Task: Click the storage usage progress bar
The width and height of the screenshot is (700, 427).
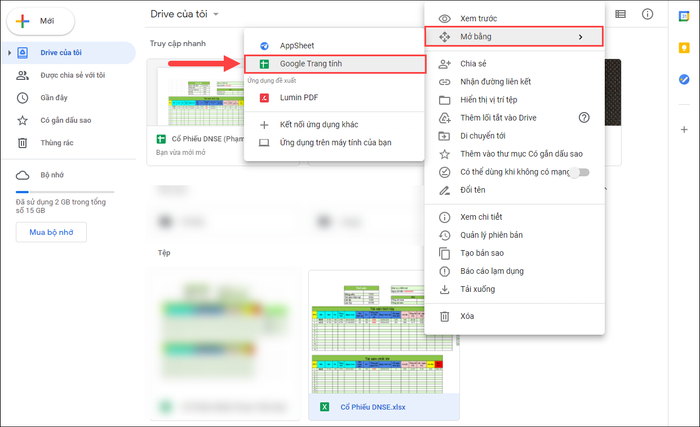Action: [x=65, y=192]
